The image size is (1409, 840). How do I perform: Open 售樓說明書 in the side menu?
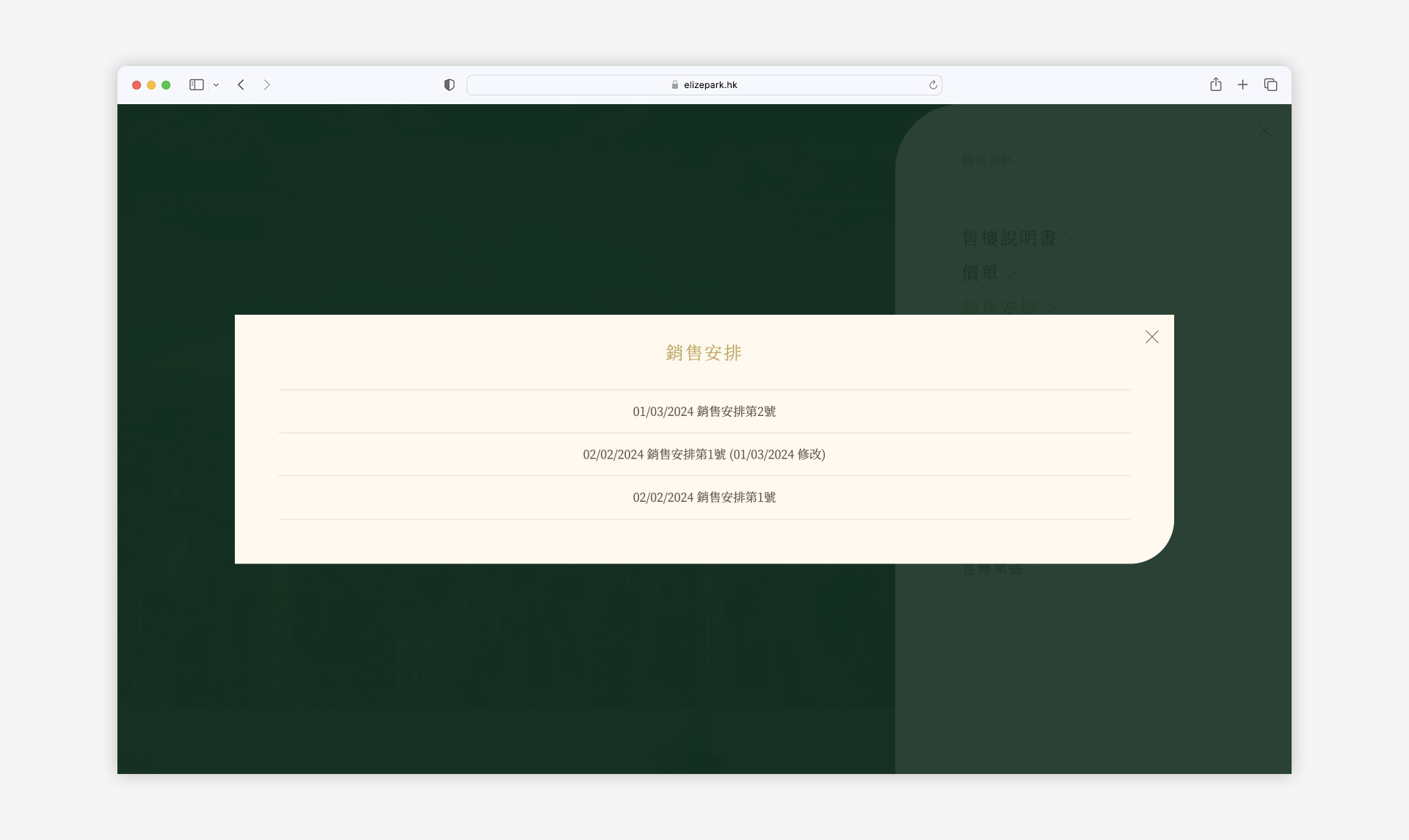click(1017, 238)
